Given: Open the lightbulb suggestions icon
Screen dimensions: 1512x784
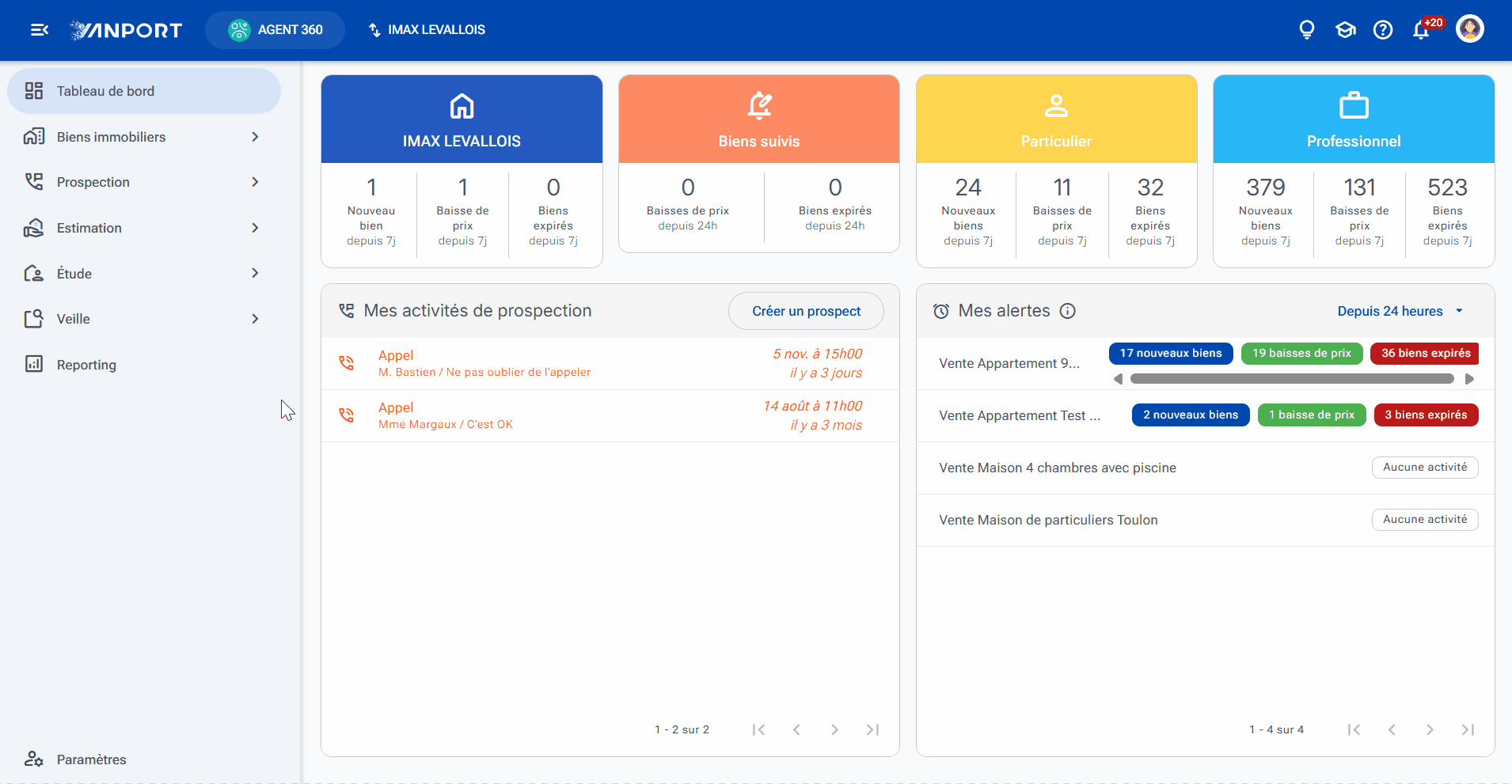Looking at the screenshot, I should 1307,30.
